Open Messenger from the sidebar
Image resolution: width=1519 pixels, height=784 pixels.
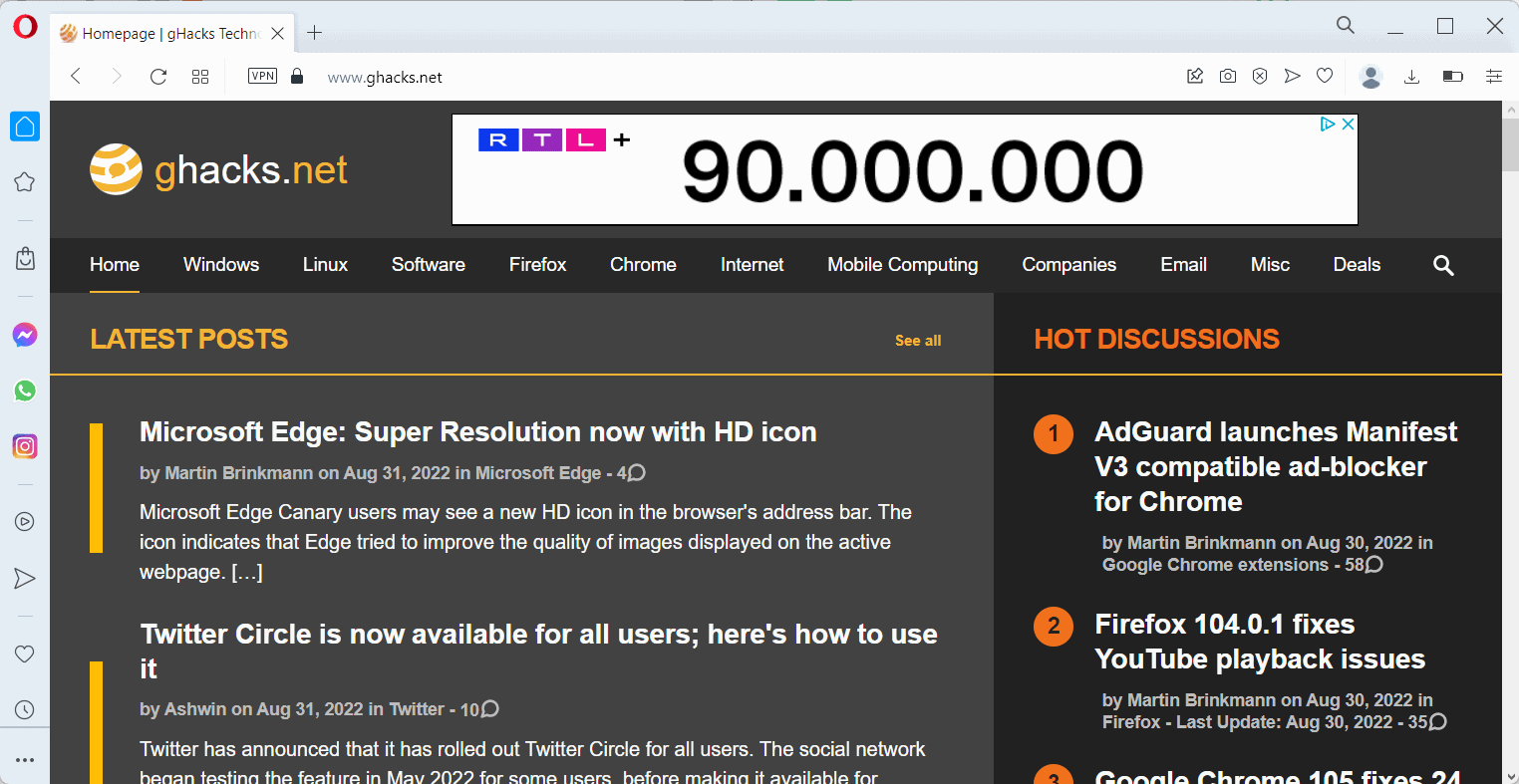click(x=24, y=335)
